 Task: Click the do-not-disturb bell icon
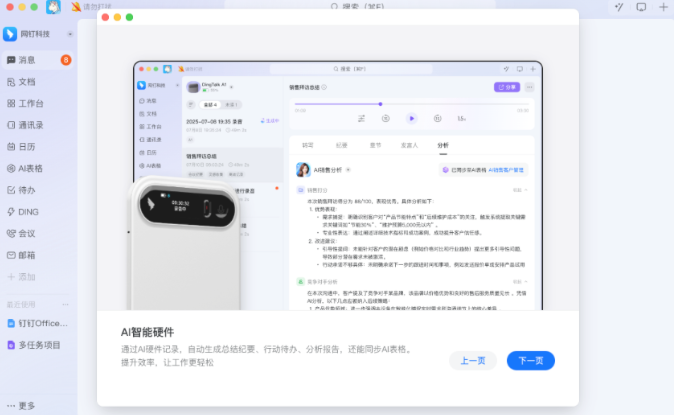click(76, 7)
